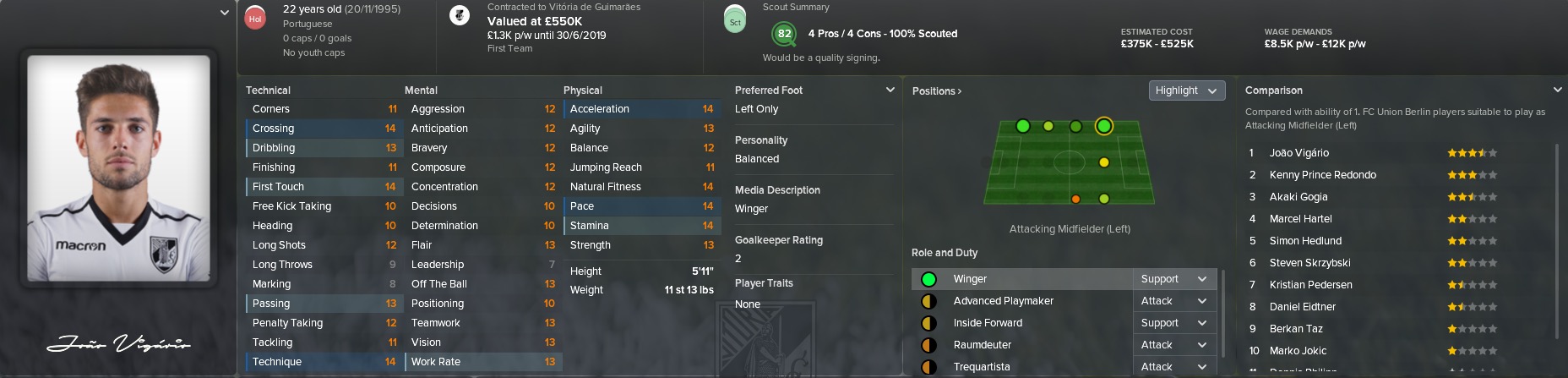Click the Winger role suitability icon
This screenshot has width=1568, height=378.
point(928,279)
